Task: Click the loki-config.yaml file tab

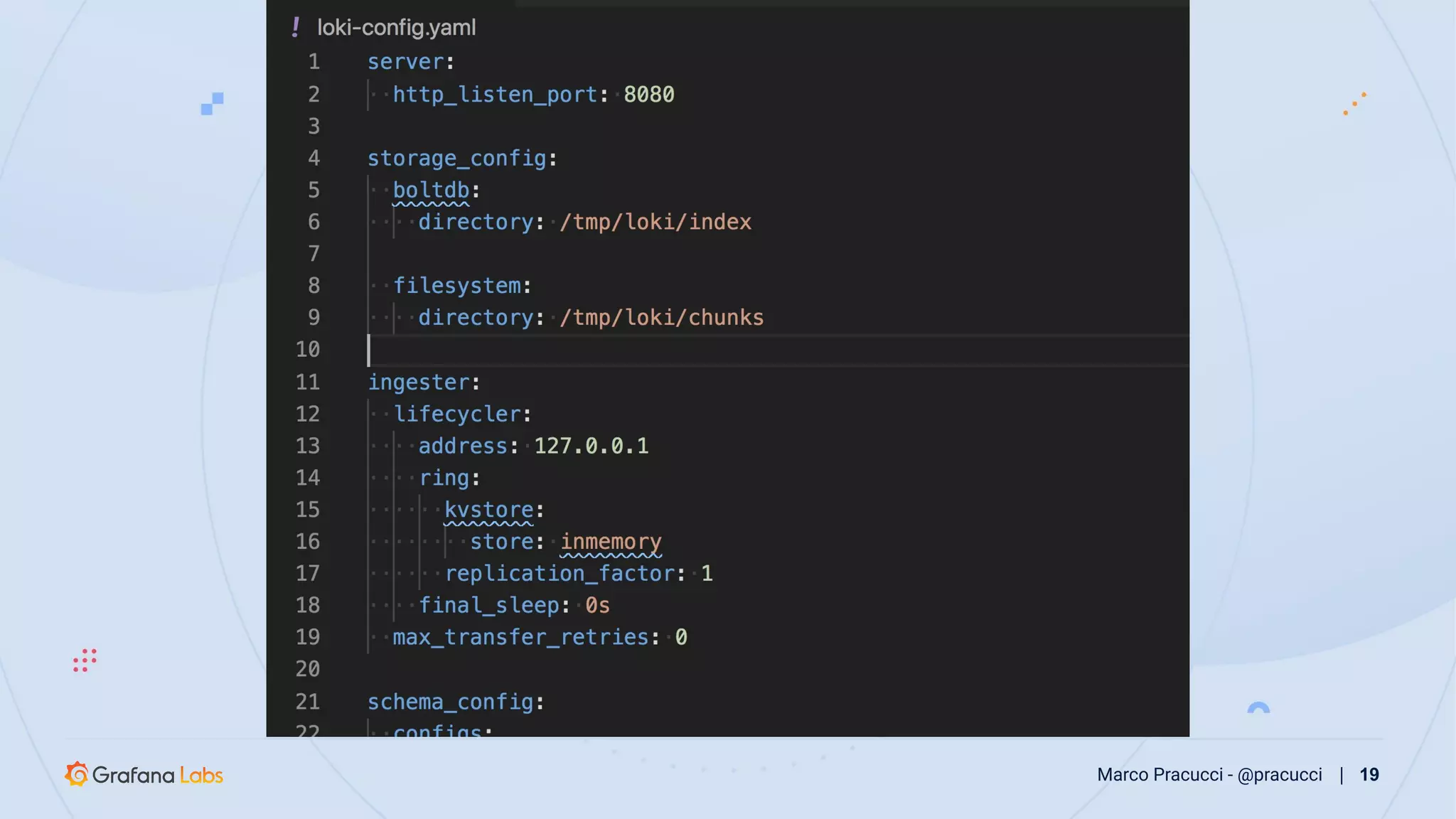Action: tap(396, 28)
